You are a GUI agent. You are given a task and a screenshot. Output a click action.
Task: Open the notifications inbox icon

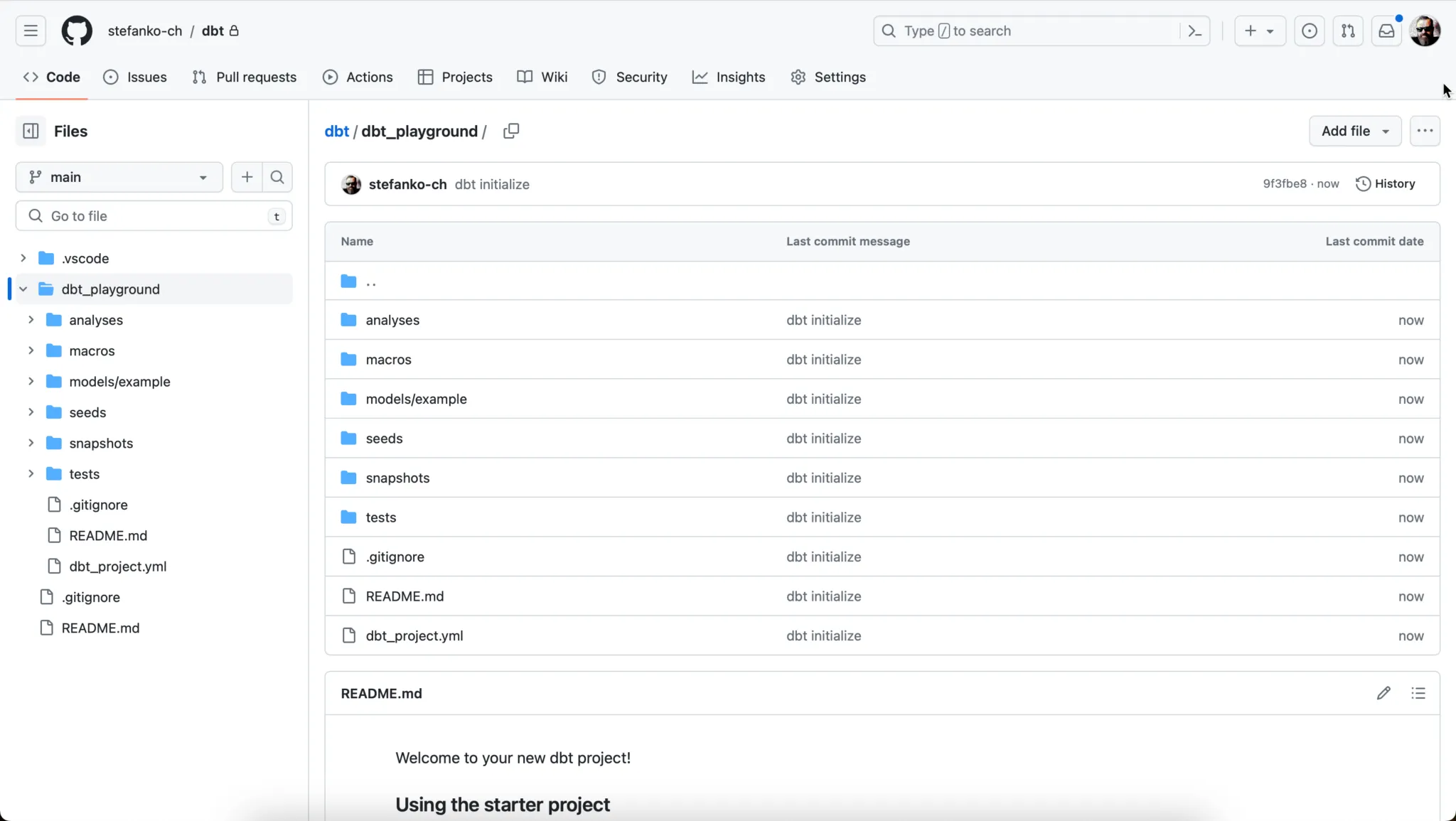1386,31
